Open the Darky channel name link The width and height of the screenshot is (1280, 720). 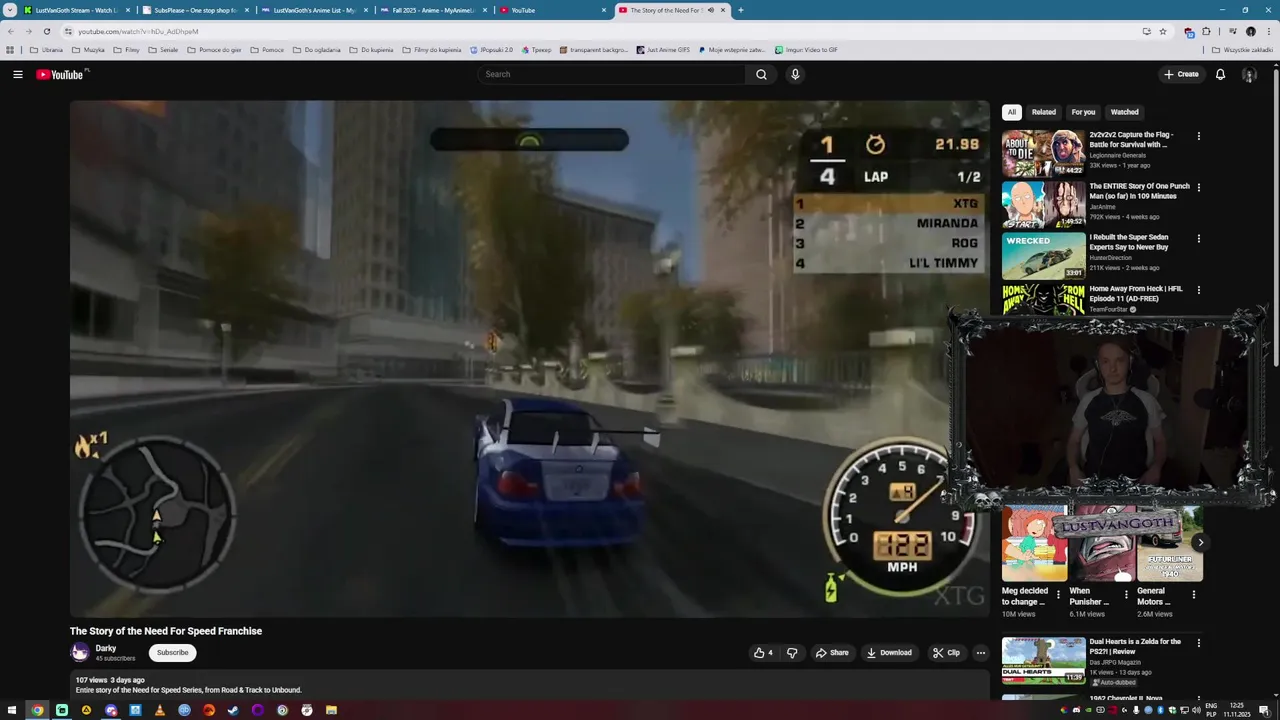tap(106, 648)
